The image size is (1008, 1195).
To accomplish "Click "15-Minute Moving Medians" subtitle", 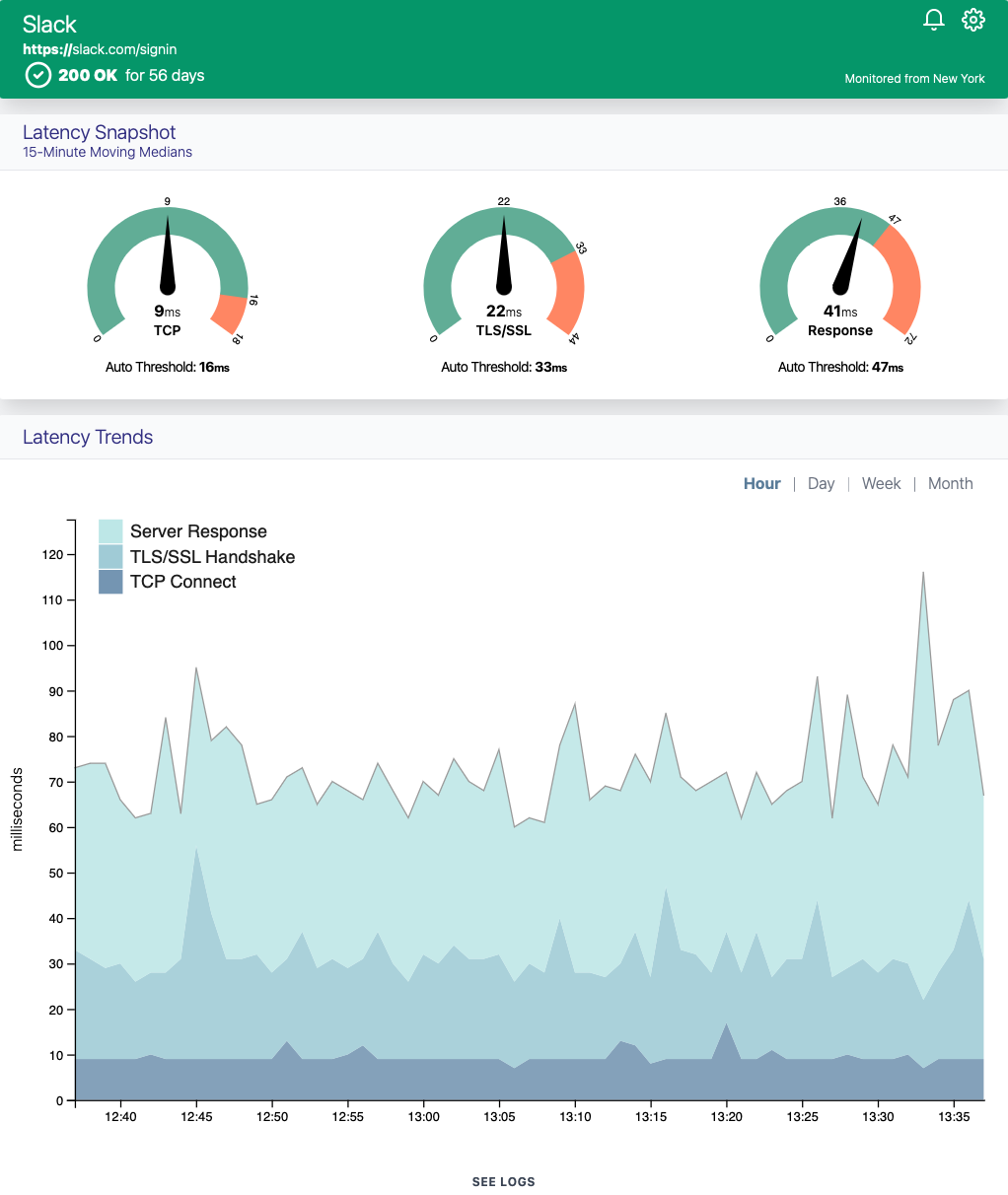I will (x=108, y=152).
